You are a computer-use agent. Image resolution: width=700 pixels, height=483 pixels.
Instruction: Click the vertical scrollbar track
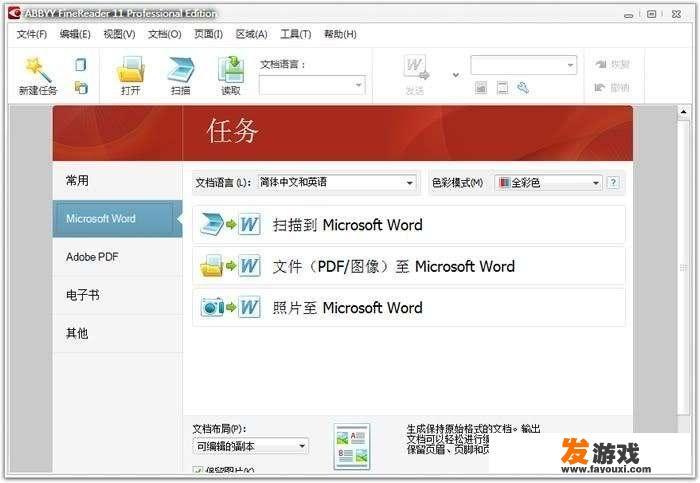pyautogui.click(x=683, y=268)
